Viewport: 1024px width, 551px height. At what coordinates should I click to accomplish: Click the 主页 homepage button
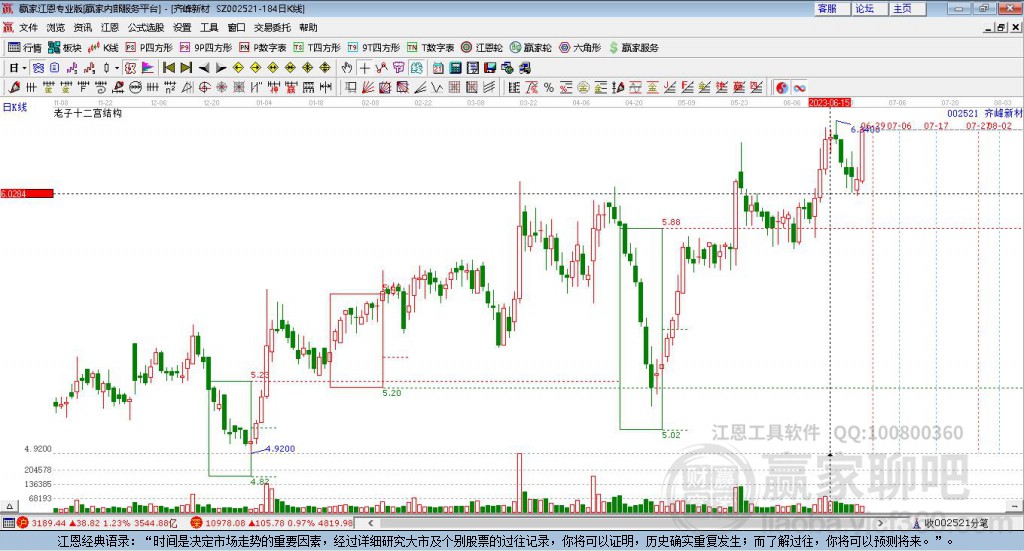click(908, 8)
